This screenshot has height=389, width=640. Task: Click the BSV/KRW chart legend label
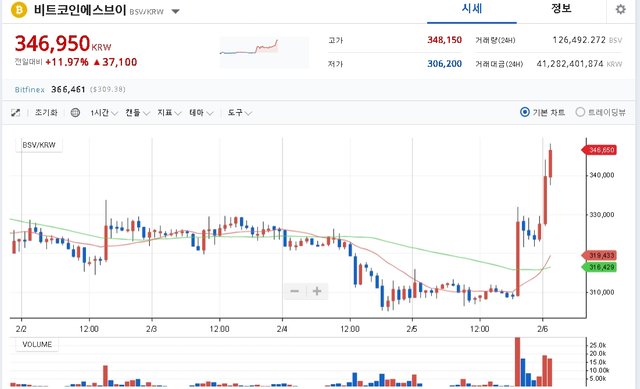pos(39,145)
